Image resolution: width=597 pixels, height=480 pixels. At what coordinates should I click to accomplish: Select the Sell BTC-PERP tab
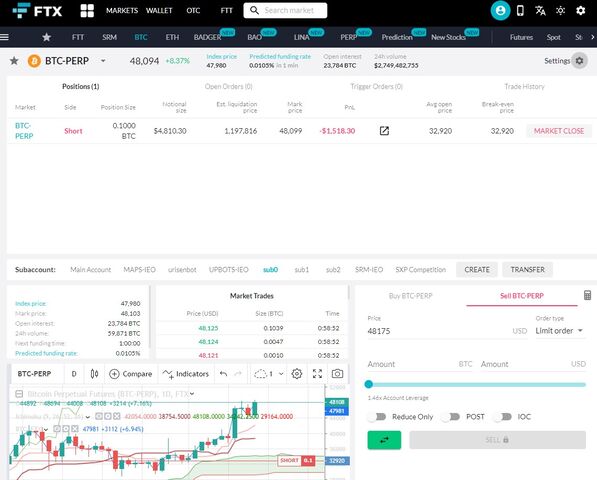click(522, 295)
